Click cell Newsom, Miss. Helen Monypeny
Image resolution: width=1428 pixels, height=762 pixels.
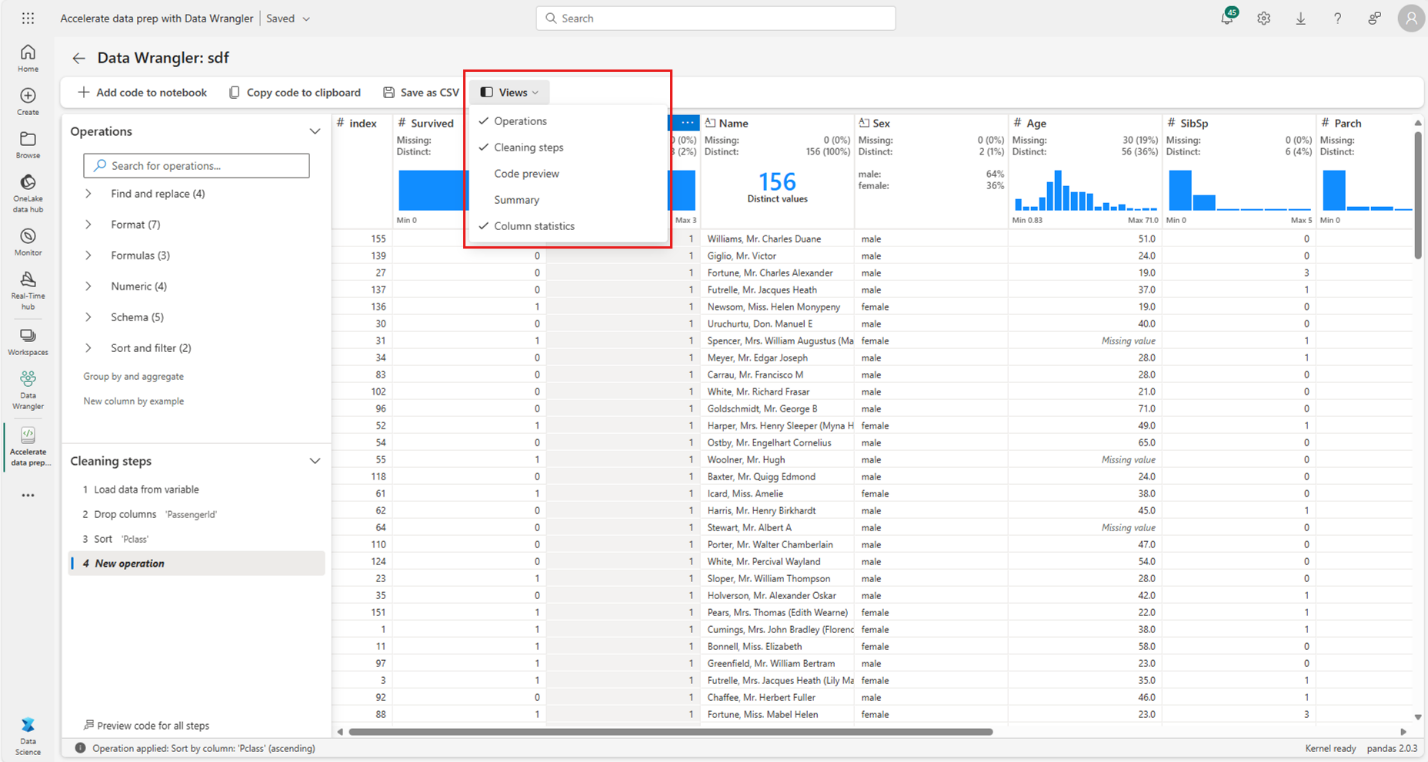777,307
